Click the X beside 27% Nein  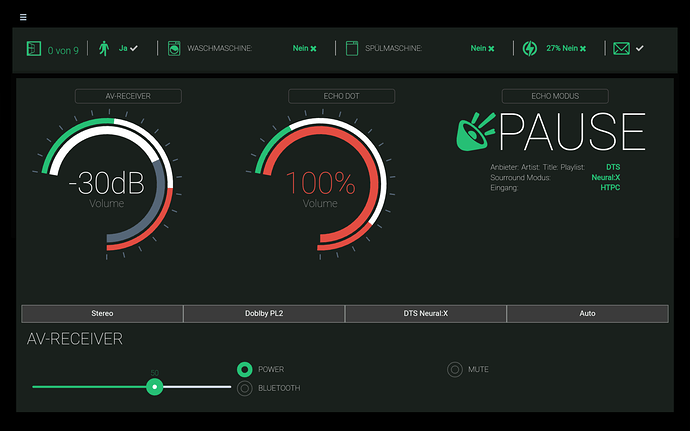pos(583,48)
